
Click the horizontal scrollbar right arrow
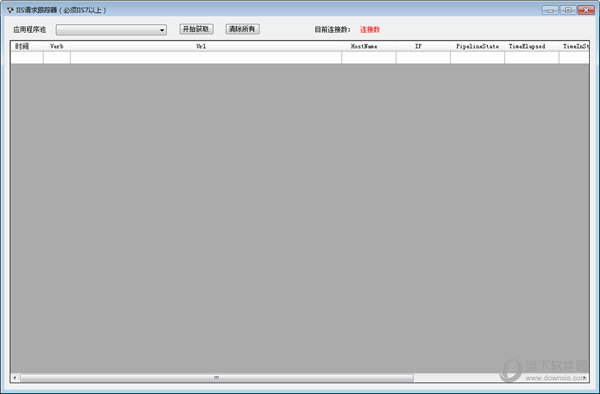[585, 378]
